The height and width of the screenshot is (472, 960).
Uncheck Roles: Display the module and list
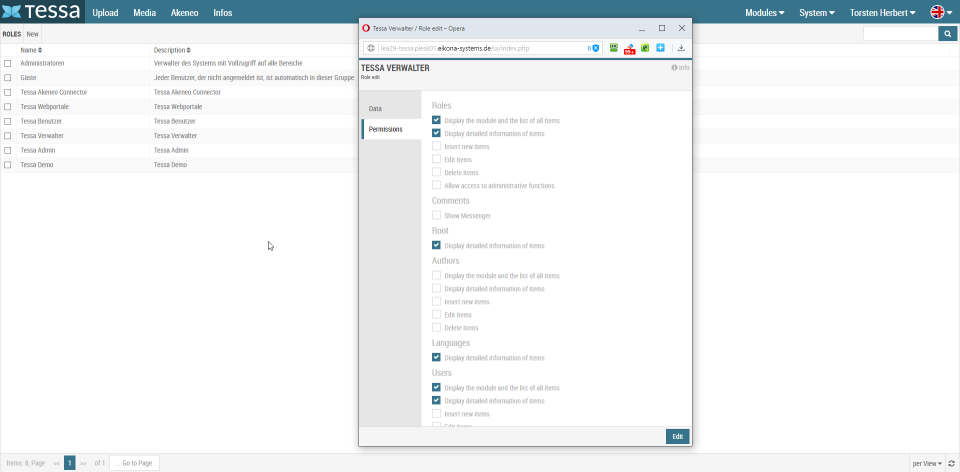pos(437,120)
